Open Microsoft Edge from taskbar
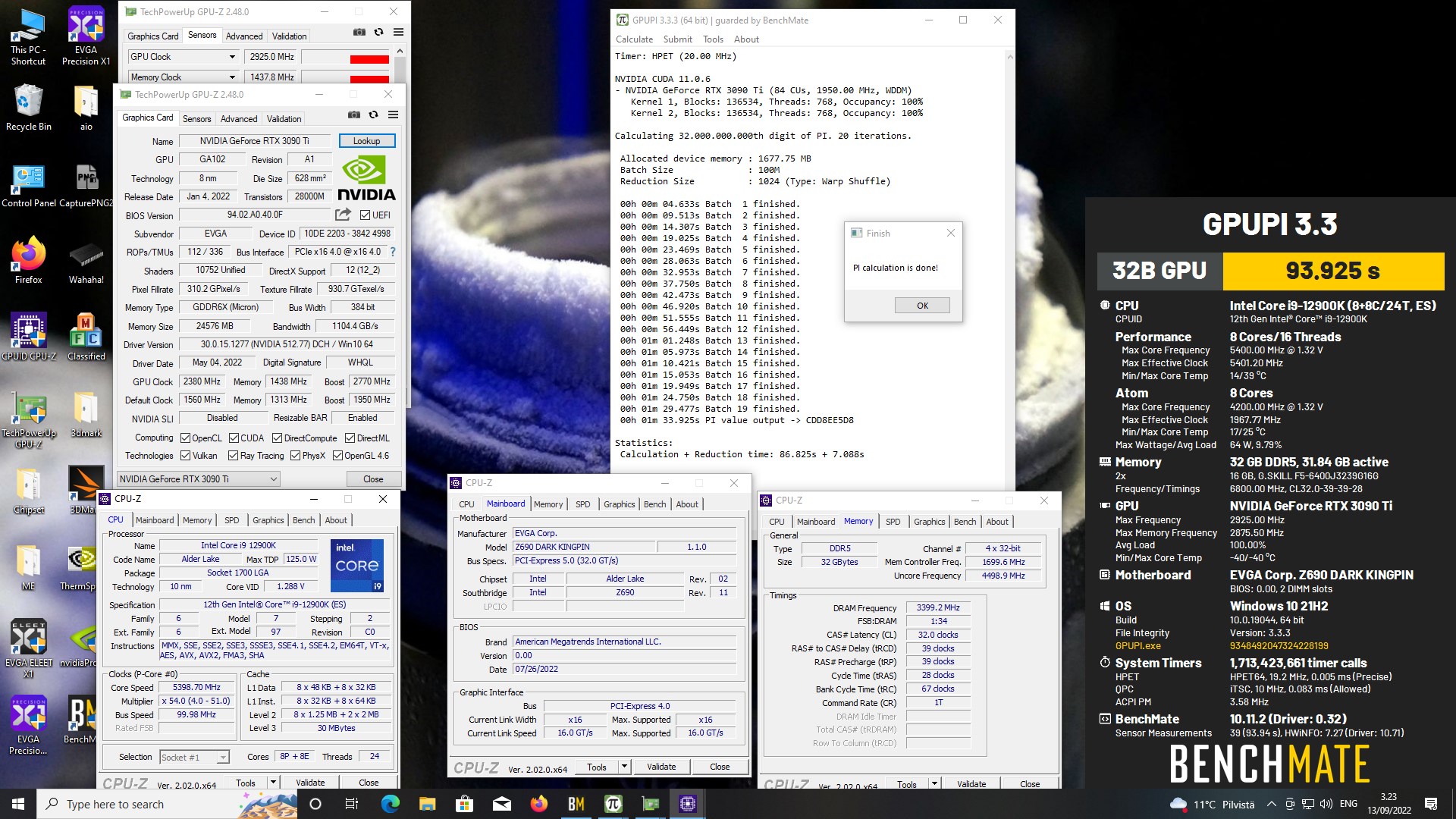Viewport: 1456px width, 819px height. coord(391,804)
